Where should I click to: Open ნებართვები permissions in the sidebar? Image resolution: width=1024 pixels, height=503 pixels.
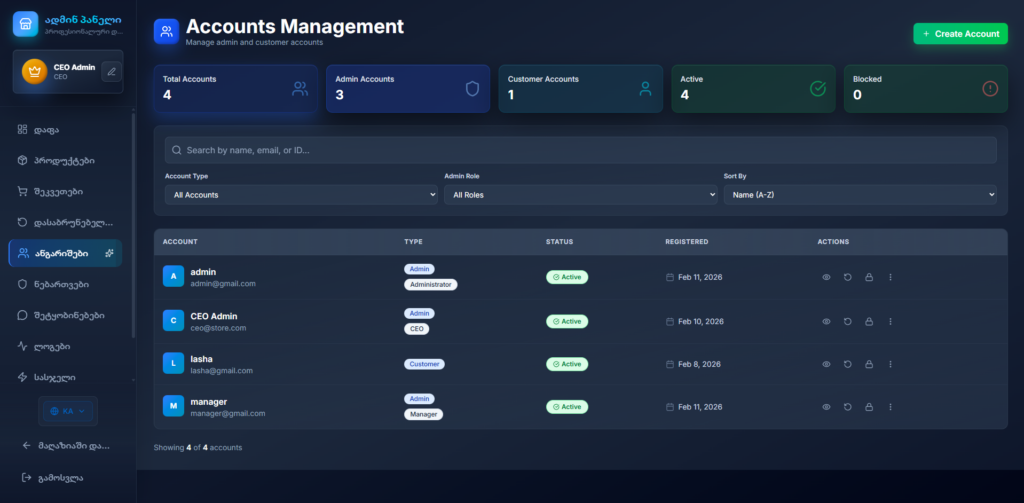coord(65,284)
